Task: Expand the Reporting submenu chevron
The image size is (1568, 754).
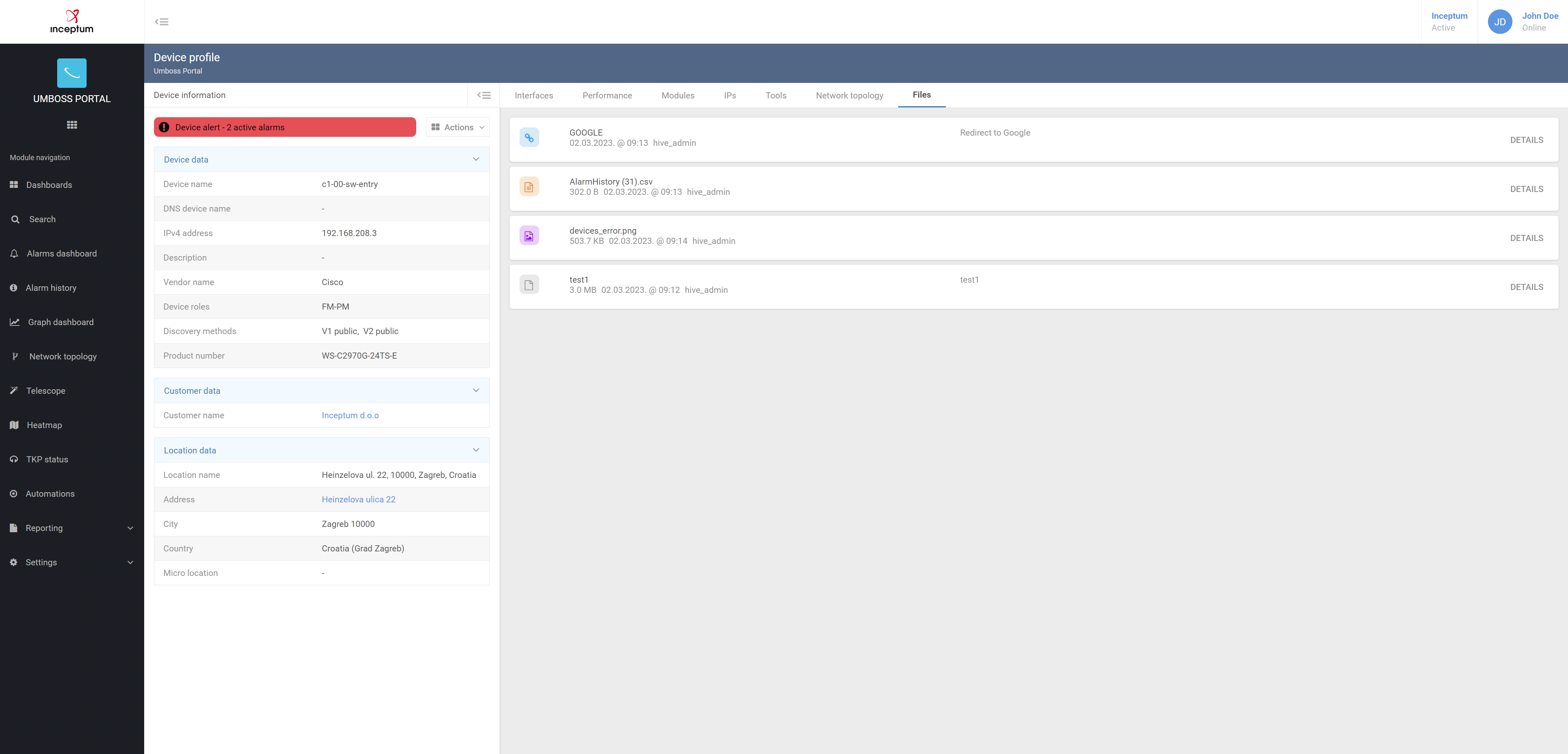Action: coord(130,528)
